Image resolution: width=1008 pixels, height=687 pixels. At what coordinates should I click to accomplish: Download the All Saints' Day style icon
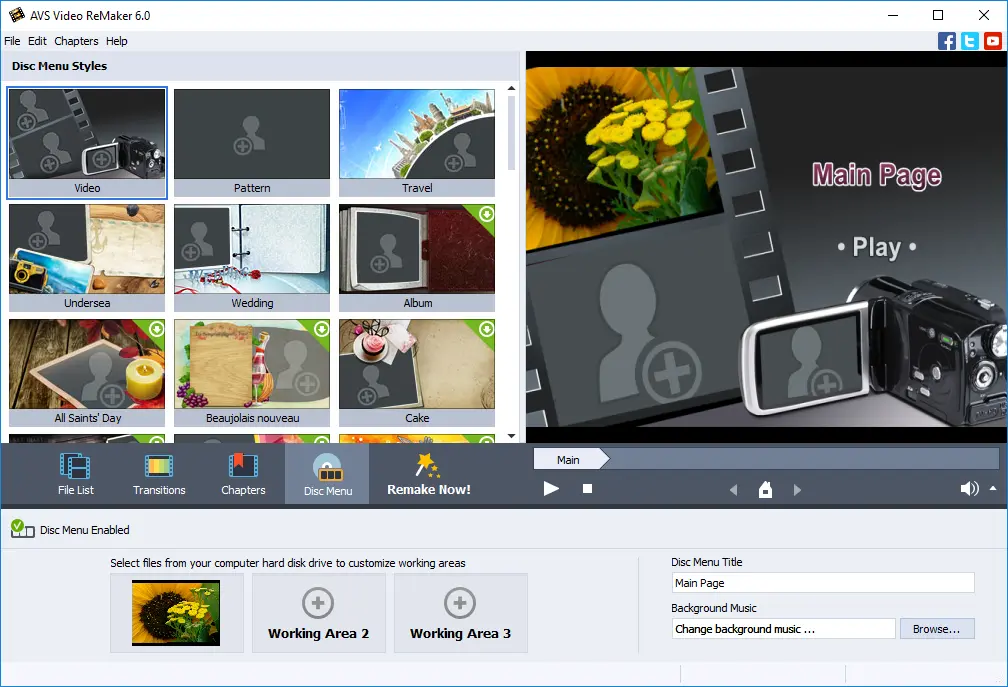156,328
